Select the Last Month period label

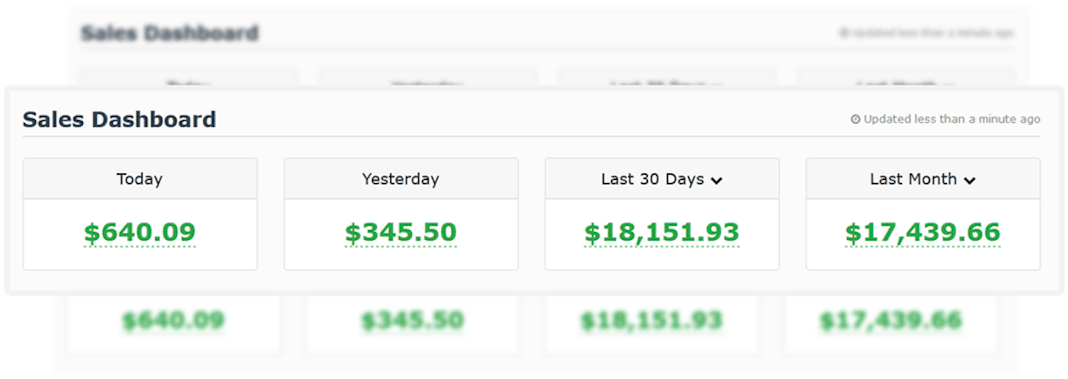point(913,179)
